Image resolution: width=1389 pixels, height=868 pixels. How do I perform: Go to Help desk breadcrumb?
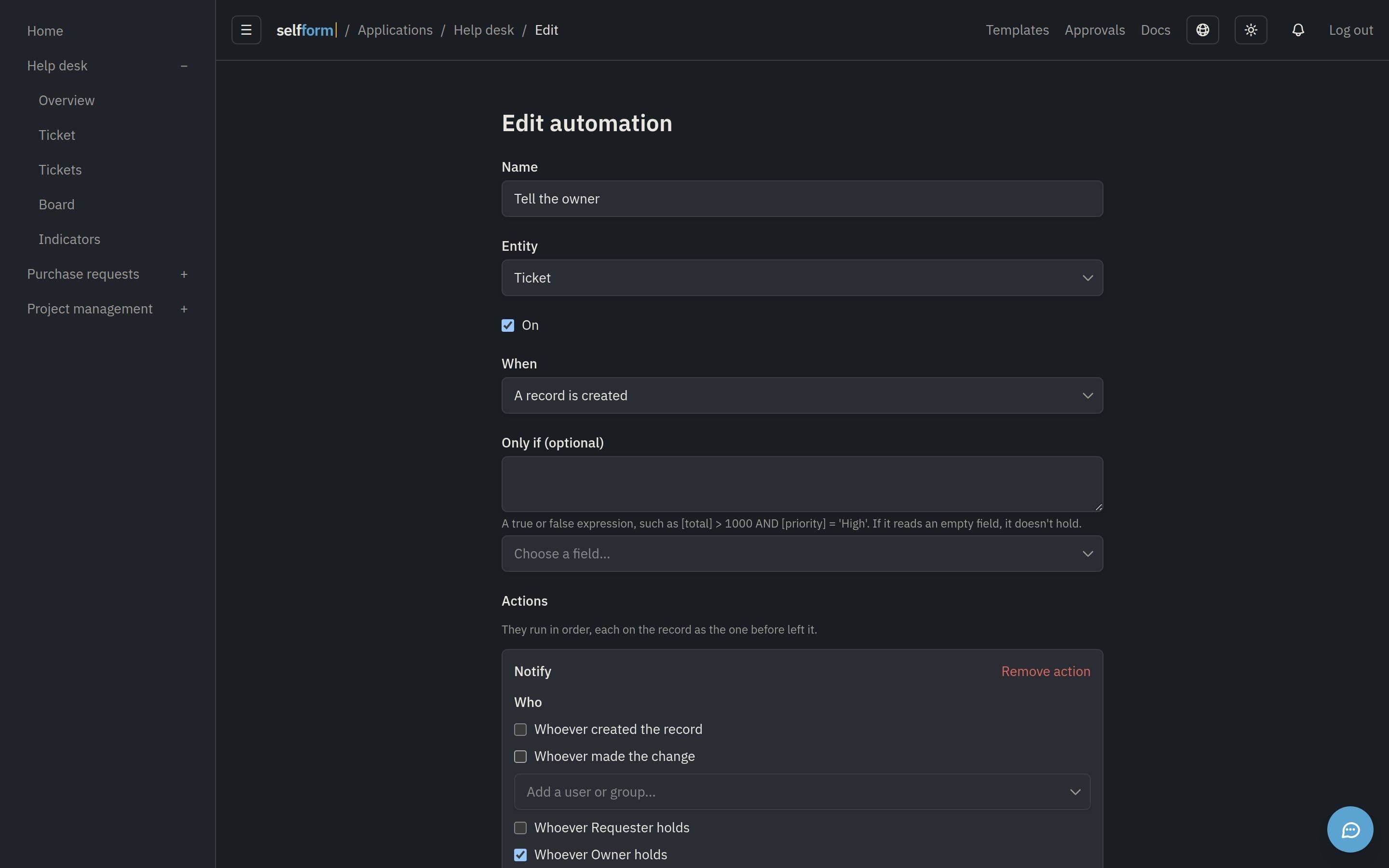click(x=483, y=30)
